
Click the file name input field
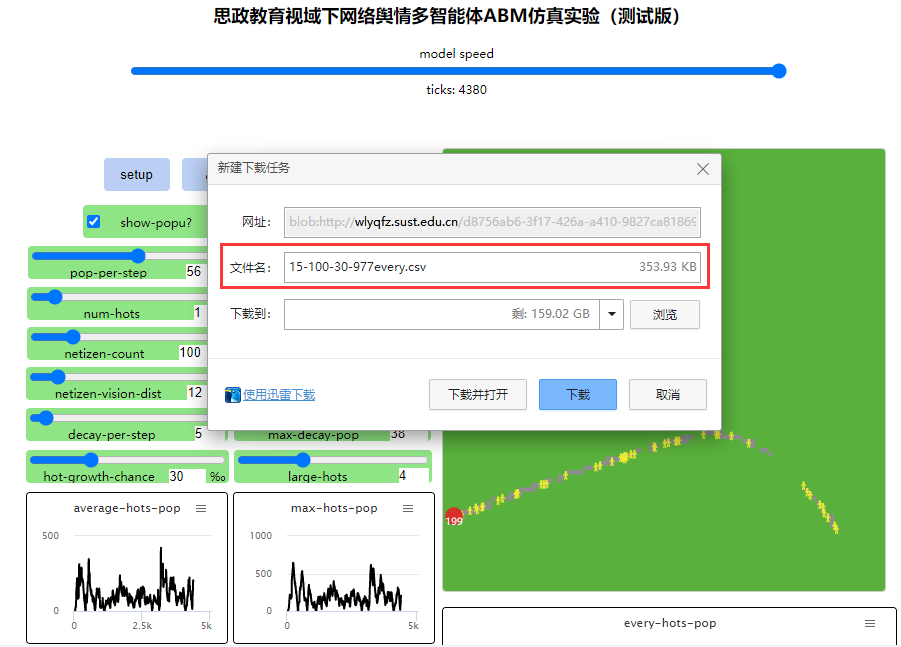(492, 267)
